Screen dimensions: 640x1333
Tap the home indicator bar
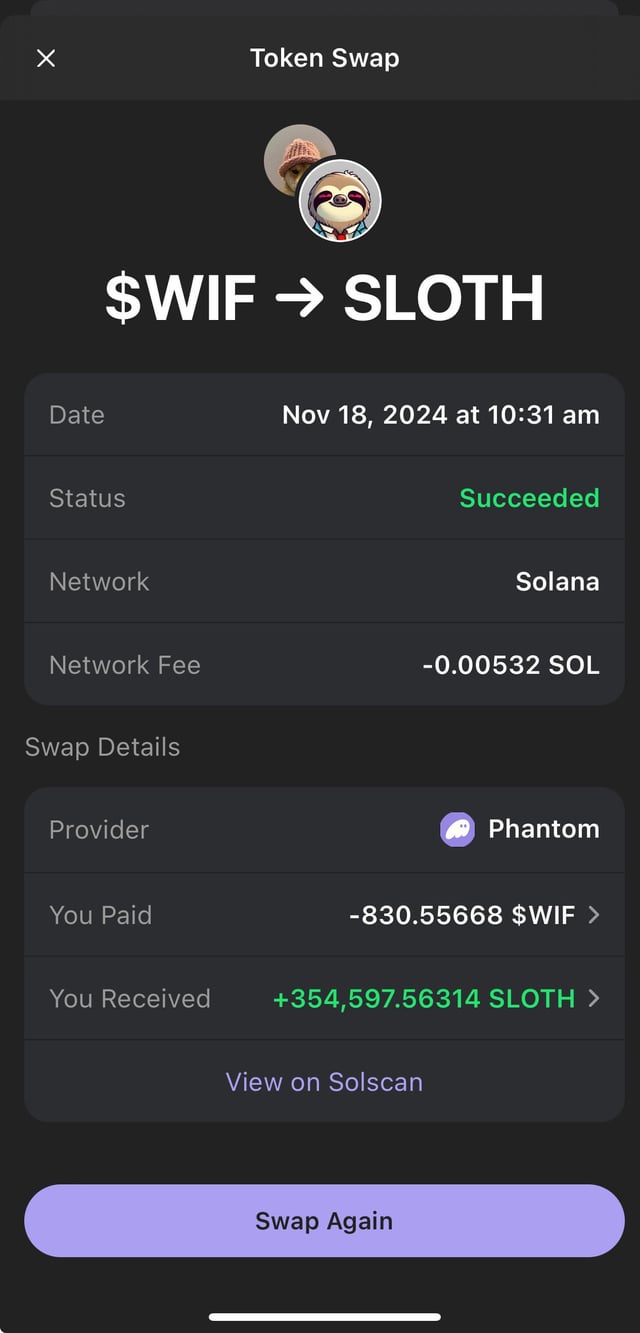[x=324, y=1316]
